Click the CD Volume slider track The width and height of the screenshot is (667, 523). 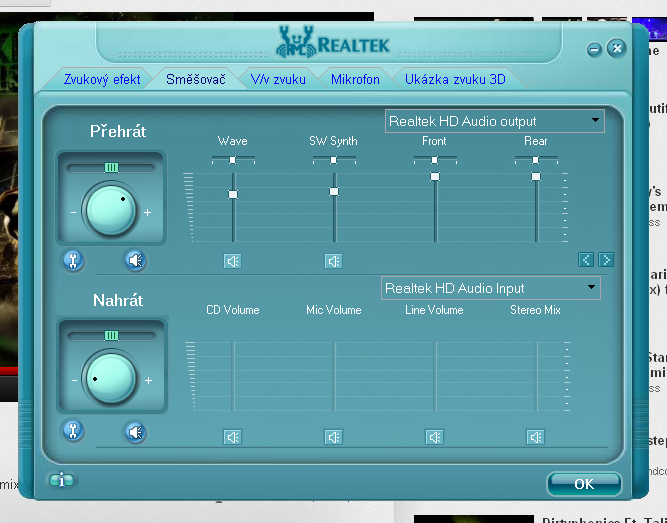pyautogui.click(x=233, y=376)
